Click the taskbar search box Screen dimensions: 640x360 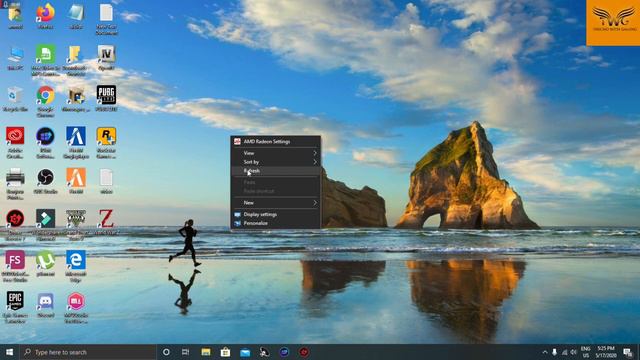click(x=88, y=352)
